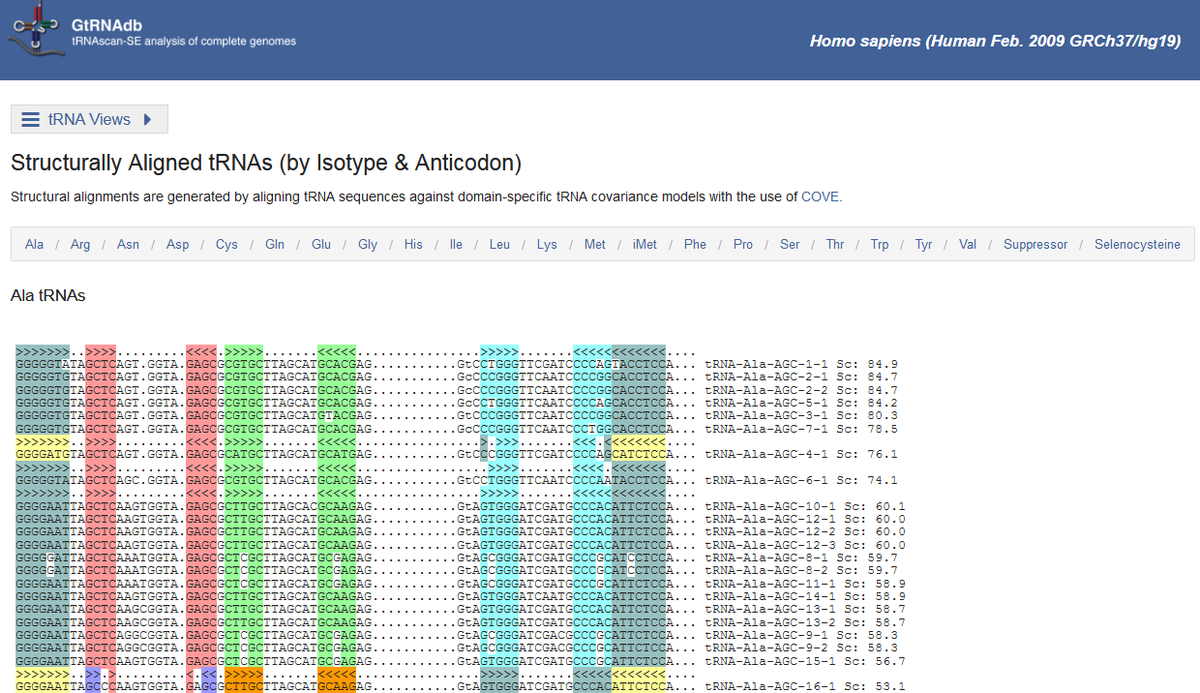Jump to Trp isotype
1200x693 pixels.
[x=880, y=244]
